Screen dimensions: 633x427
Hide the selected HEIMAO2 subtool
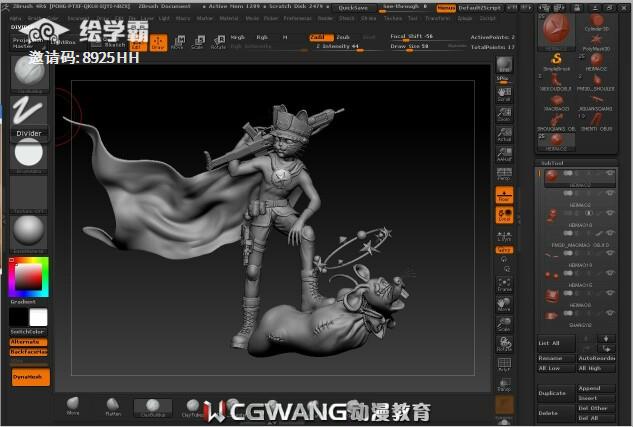[610, 173]
